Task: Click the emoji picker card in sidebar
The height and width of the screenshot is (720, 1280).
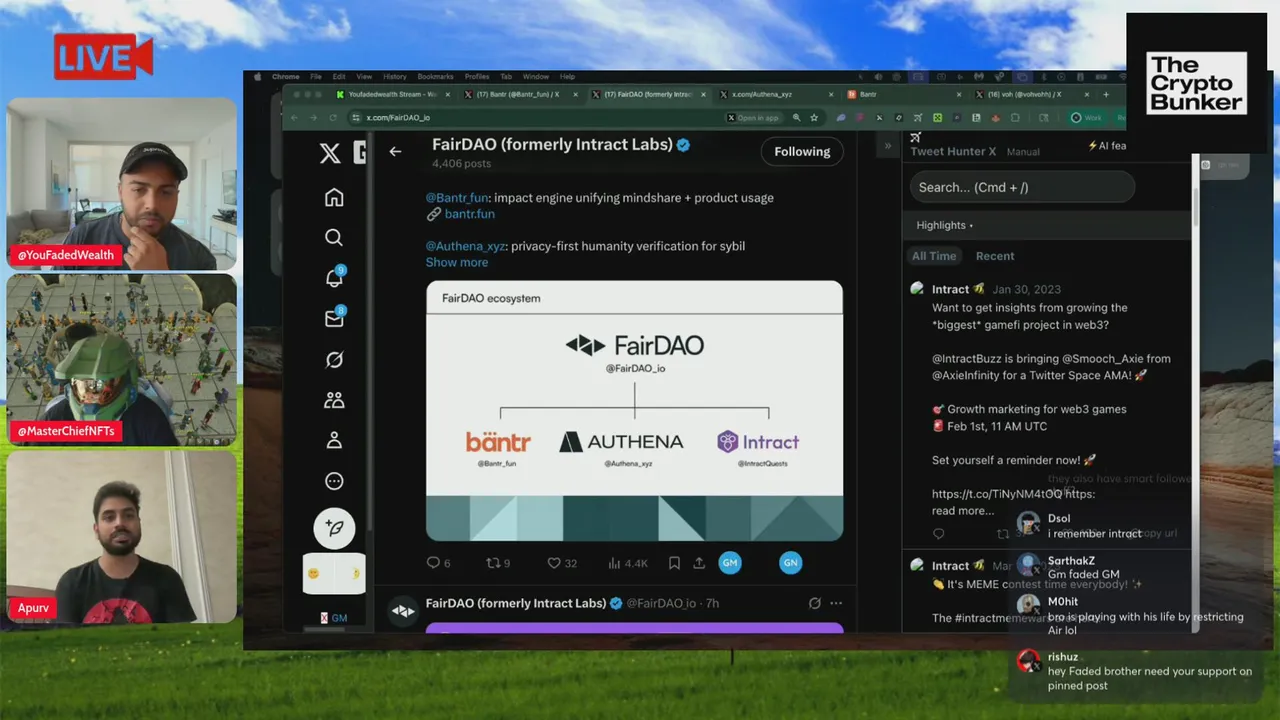Action: click(334, 574)
